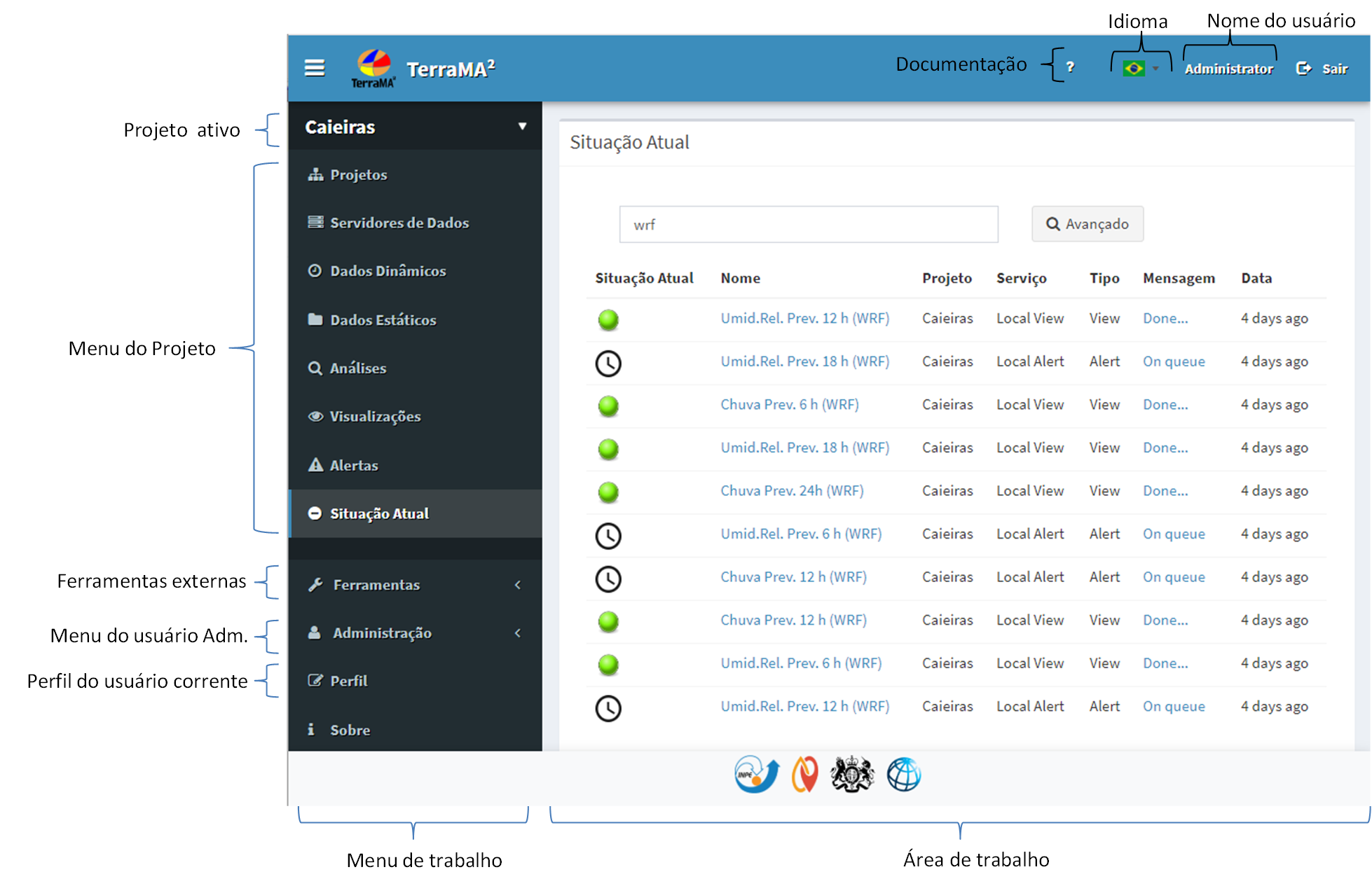Go to Servidores de Dados
The height and width of the screenshot is (886, 1372).
point(399,223)
